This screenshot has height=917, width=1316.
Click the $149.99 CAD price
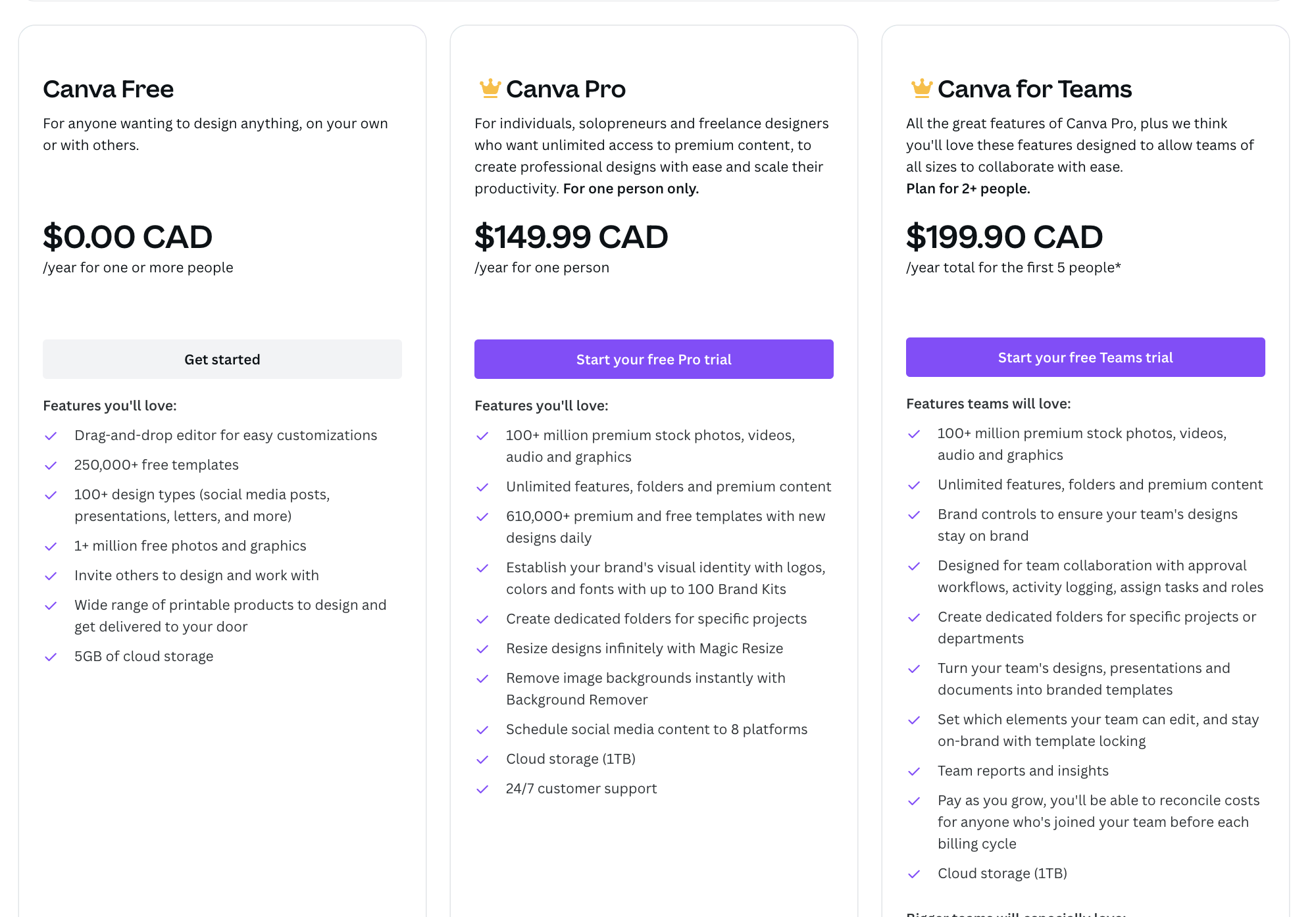[571, 237]
